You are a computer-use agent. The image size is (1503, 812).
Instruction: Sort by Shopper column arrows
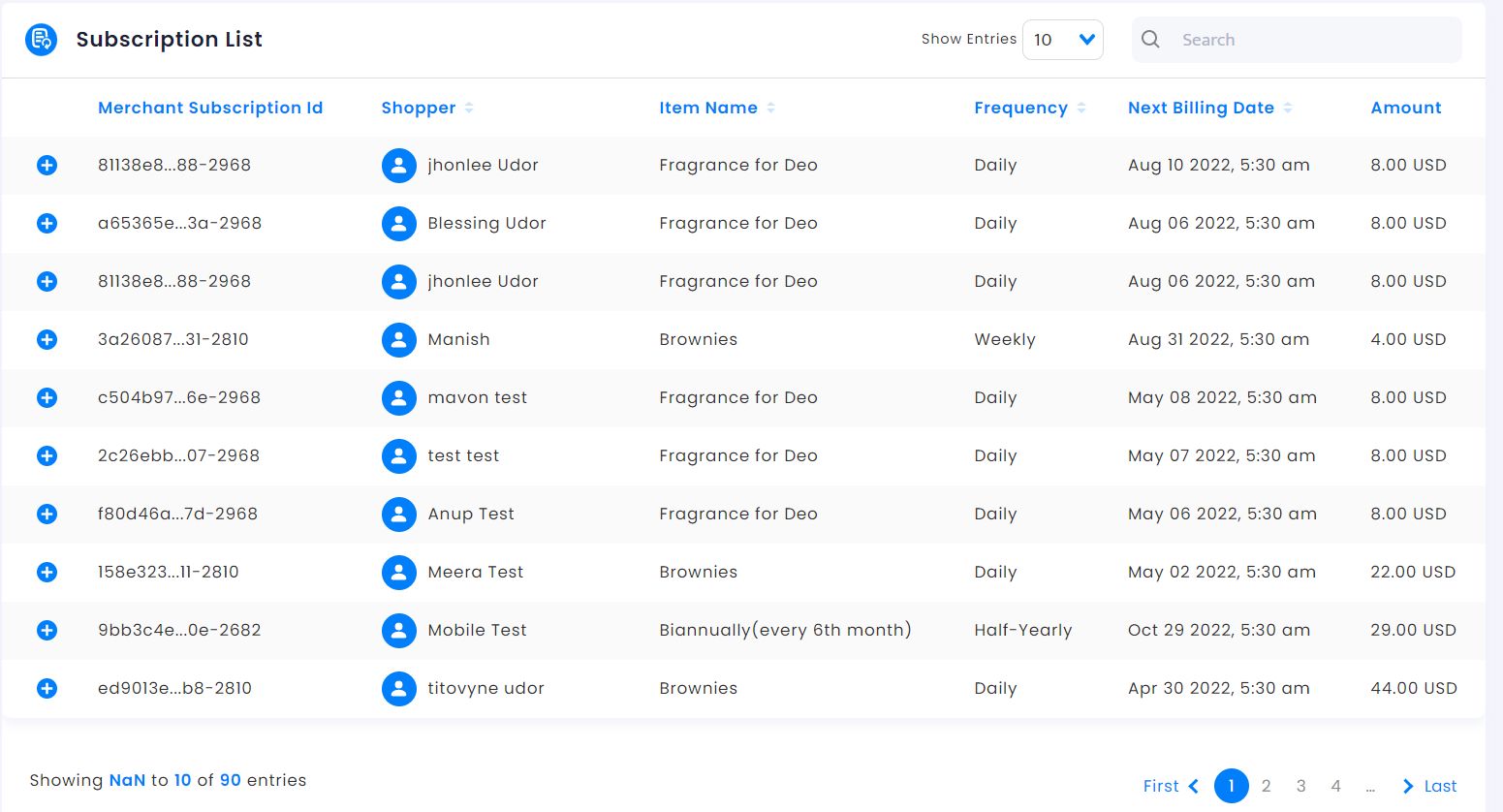(x=469, y=108)
